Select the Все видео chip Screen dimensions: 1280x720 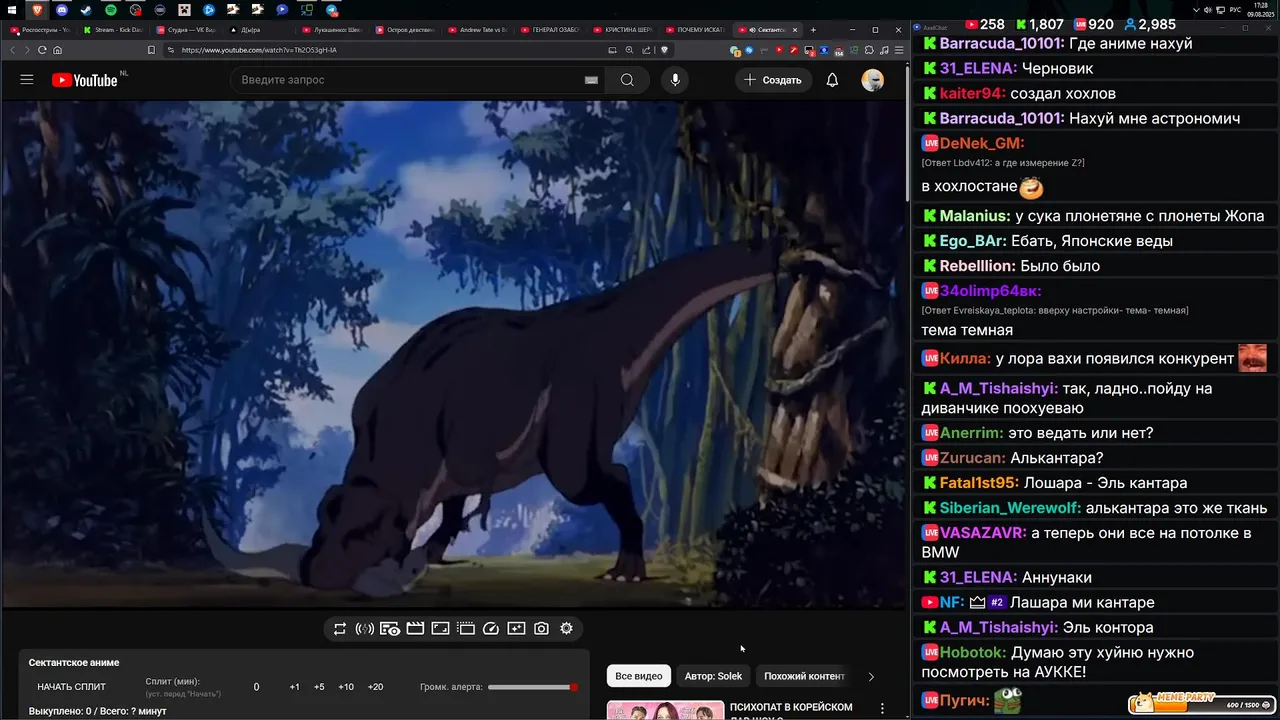[x=638, y=676]
